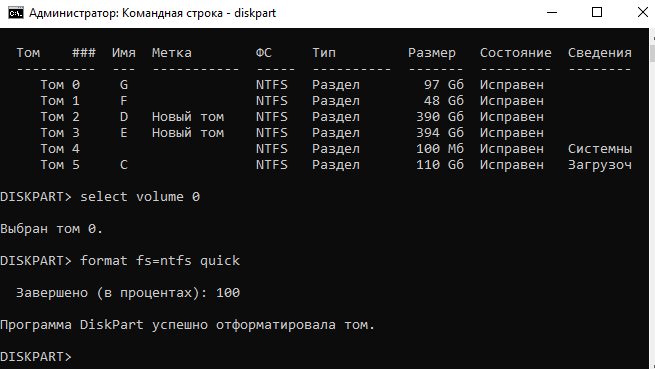Click the 'Состояние' column header
Image resolution: width=655 pixels, height=369 pixels.
[x=515, y=53]
